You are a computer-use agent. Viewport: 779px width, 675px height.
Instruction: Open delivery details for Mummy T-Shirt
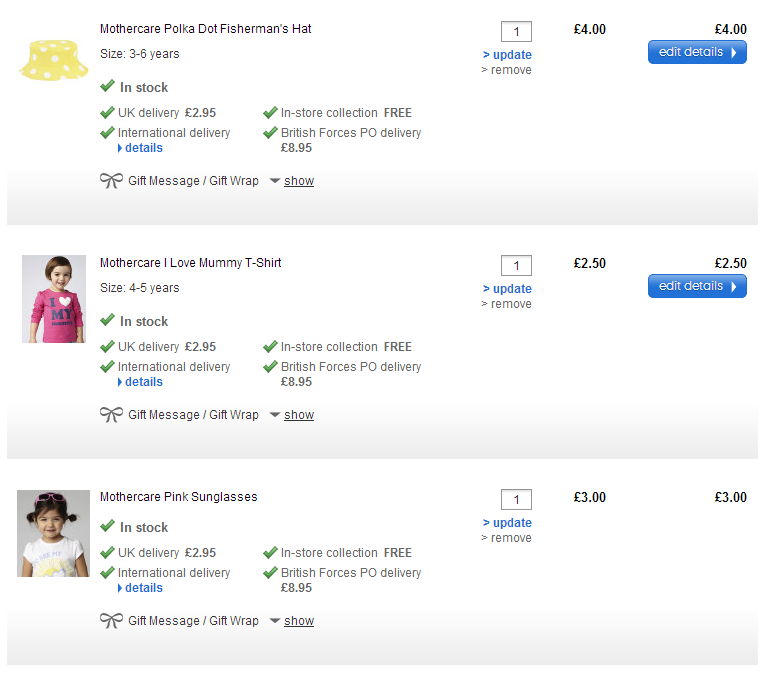coord(143,382)
